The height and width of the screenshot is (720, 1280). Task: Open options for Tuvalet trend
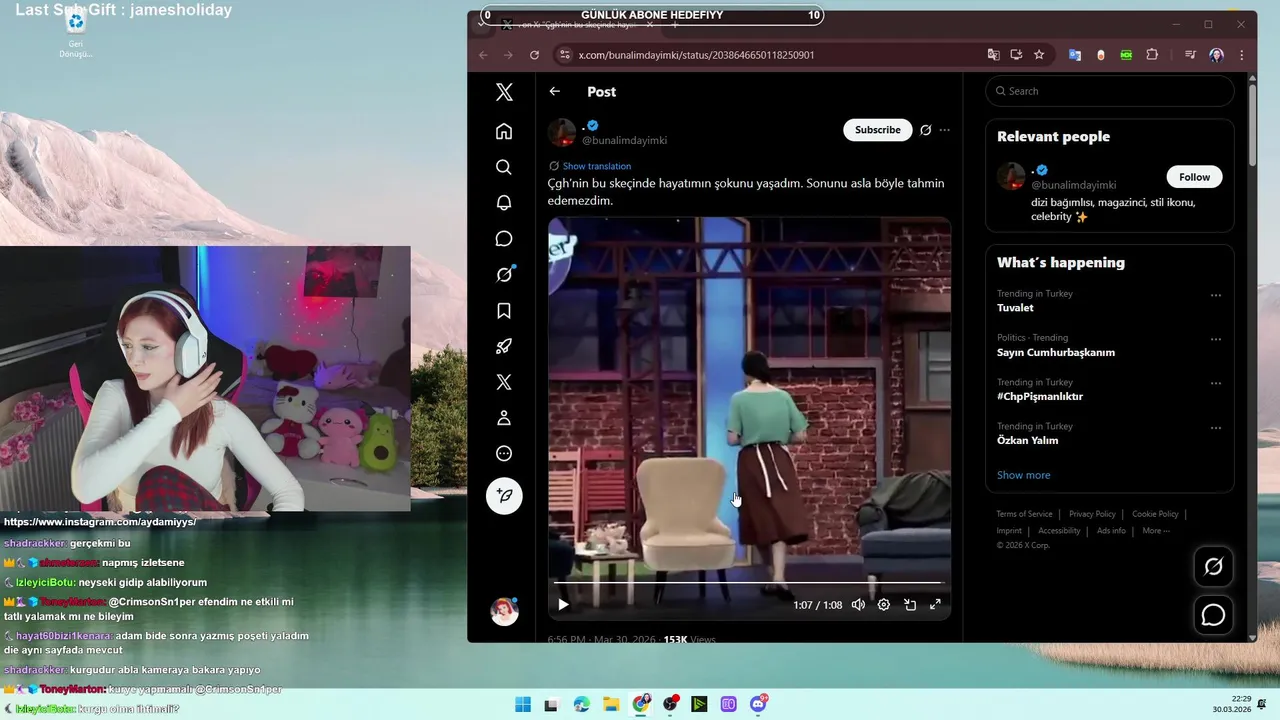click(x=1216, y=295)
